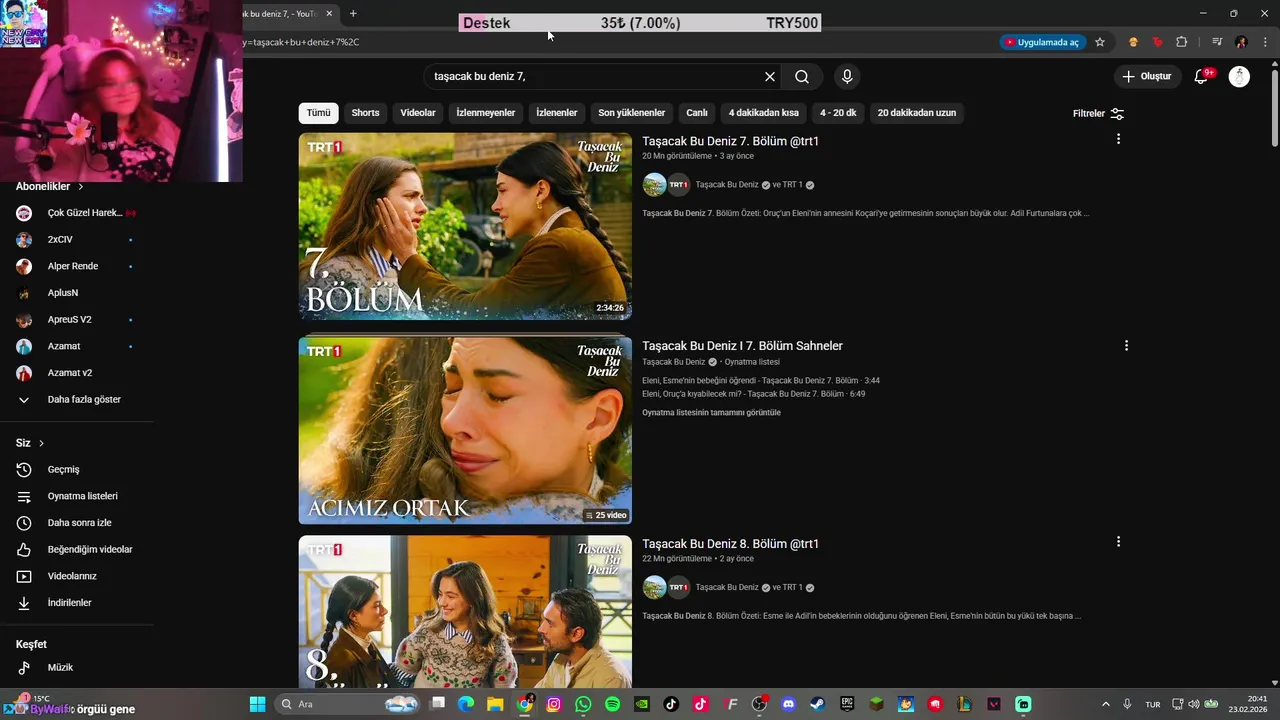
Task: Select the Videolar filter chip
Action: tap(418, 113)
